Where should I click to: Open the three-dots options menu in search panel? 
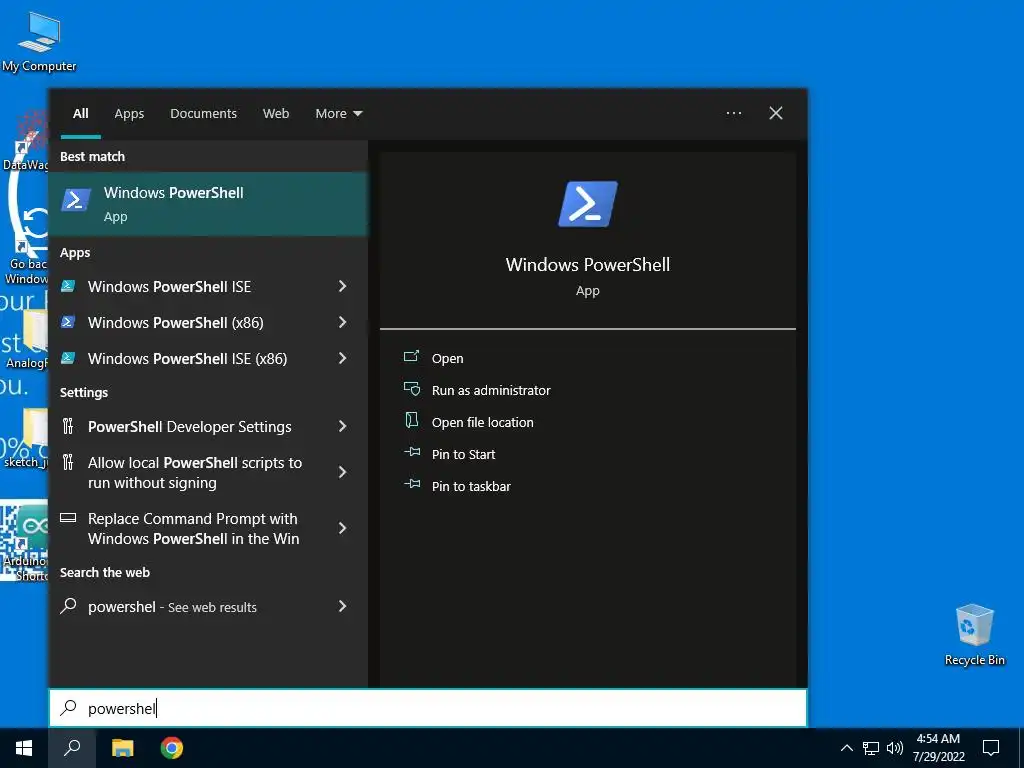pos(733,113)
